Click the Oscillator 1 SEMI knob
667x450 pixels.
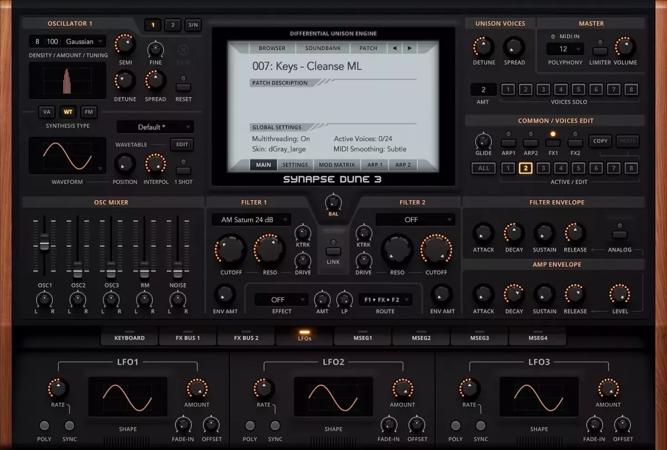tap(125, 44)
